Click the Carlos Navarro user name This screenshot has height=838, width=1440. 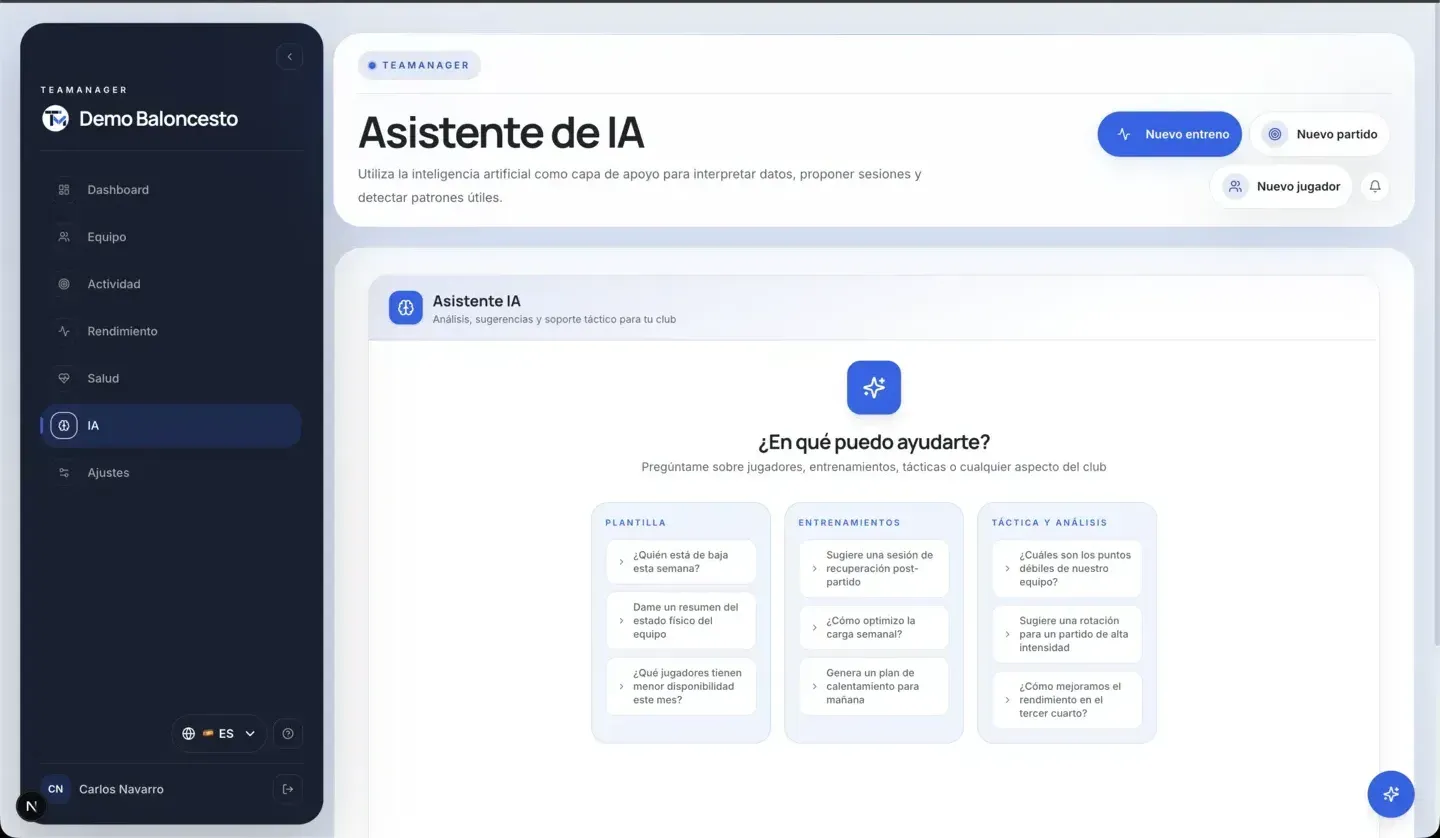coord(121,789)
